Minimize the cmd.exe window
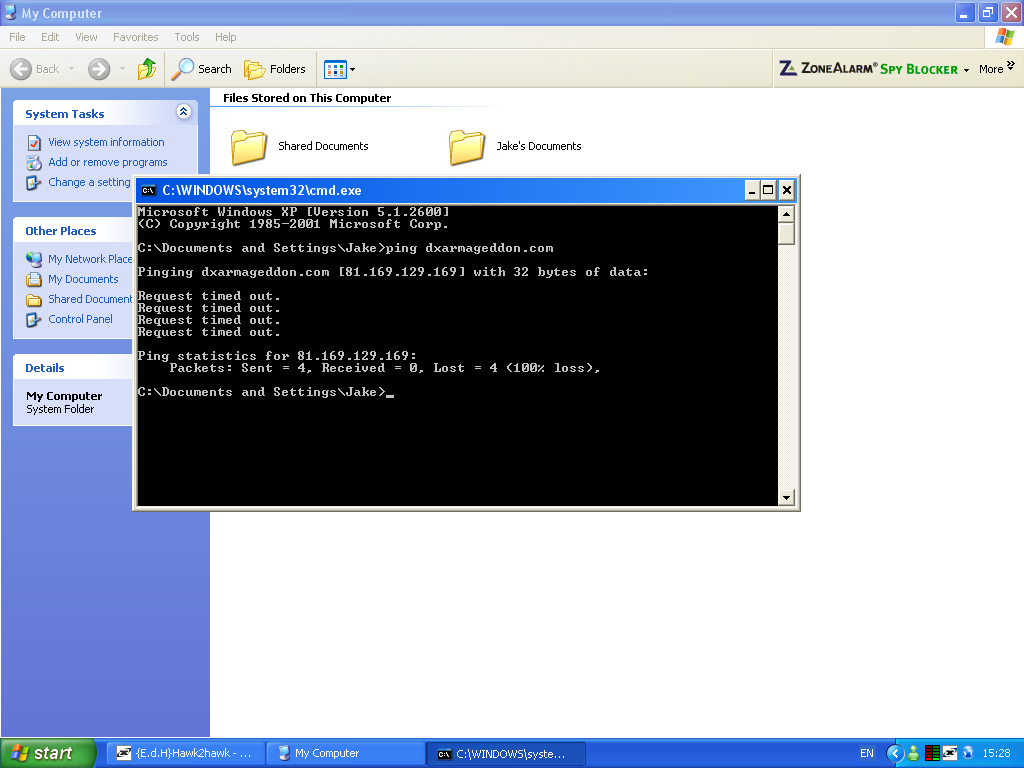The width and height of the screenshot is (1024, 768). [x=752, y=191]
